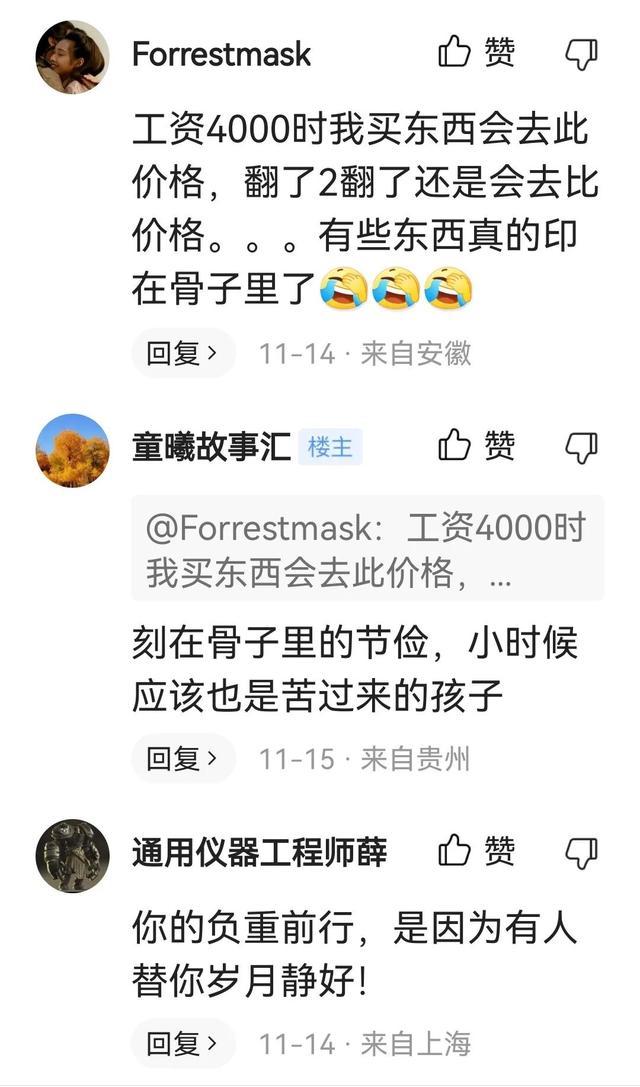
Task: Expand the quoted @Forrestmask comment box
Action: (x=367, y=548)
